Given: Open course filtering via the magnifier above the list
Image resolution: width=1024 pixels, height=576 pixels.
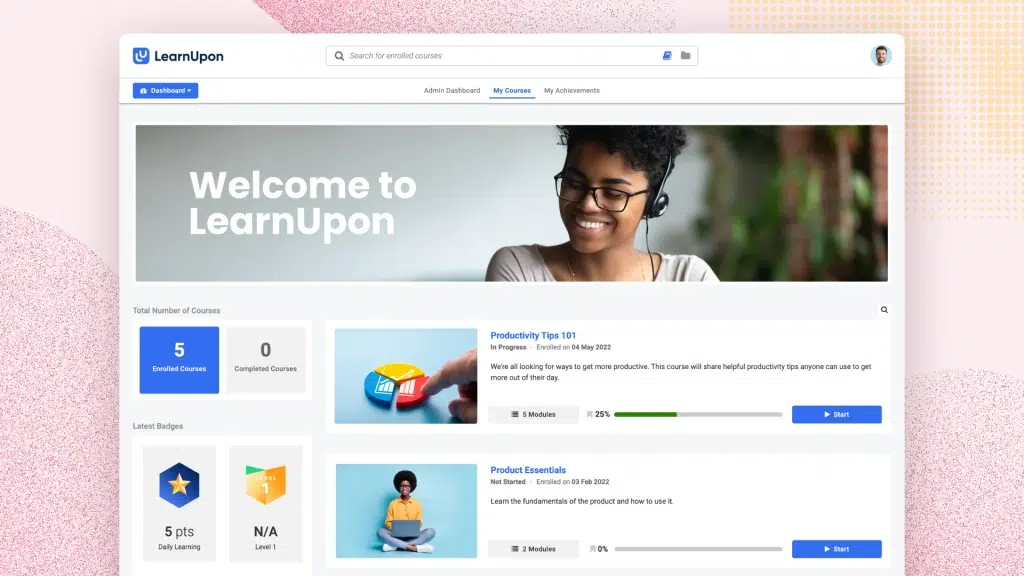Looking at the screenshot, I should point(884,310).
